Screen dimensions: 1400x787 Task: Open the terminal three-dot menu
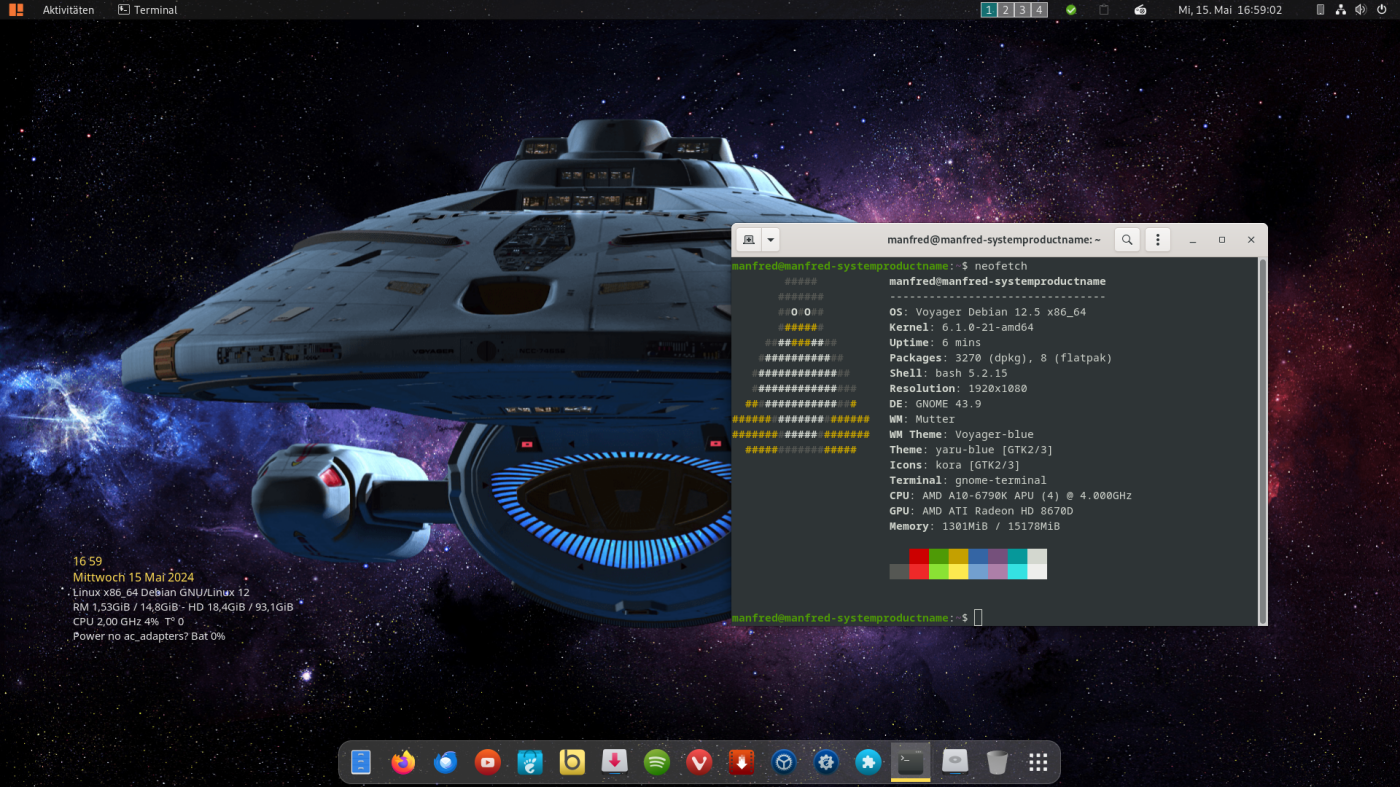pos(1157,240)
